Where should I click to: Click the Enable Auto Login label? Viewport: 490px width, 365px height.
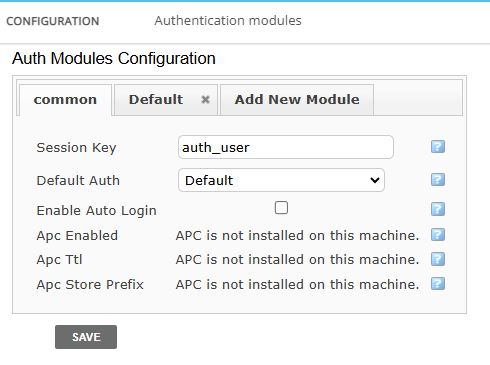pyautogui.click(x=96, y=211)
